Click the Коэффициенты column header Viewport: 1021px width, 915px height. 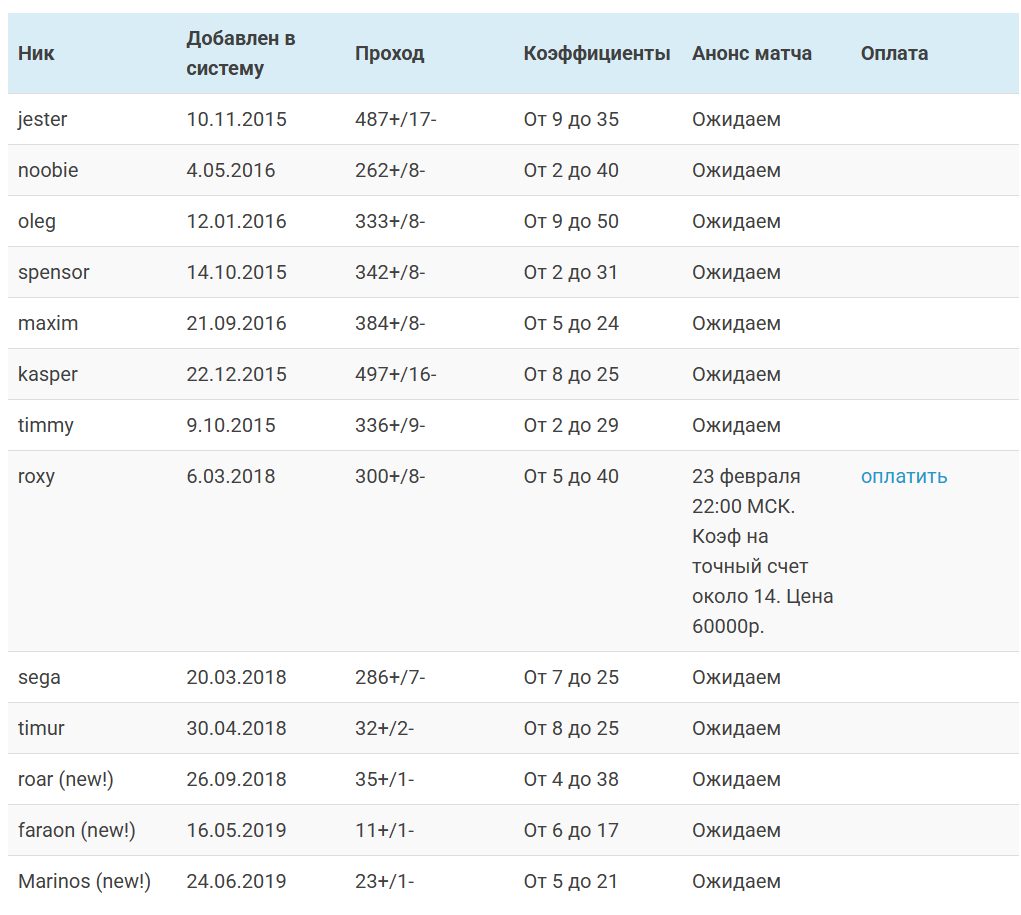click(x=594, y=54)
